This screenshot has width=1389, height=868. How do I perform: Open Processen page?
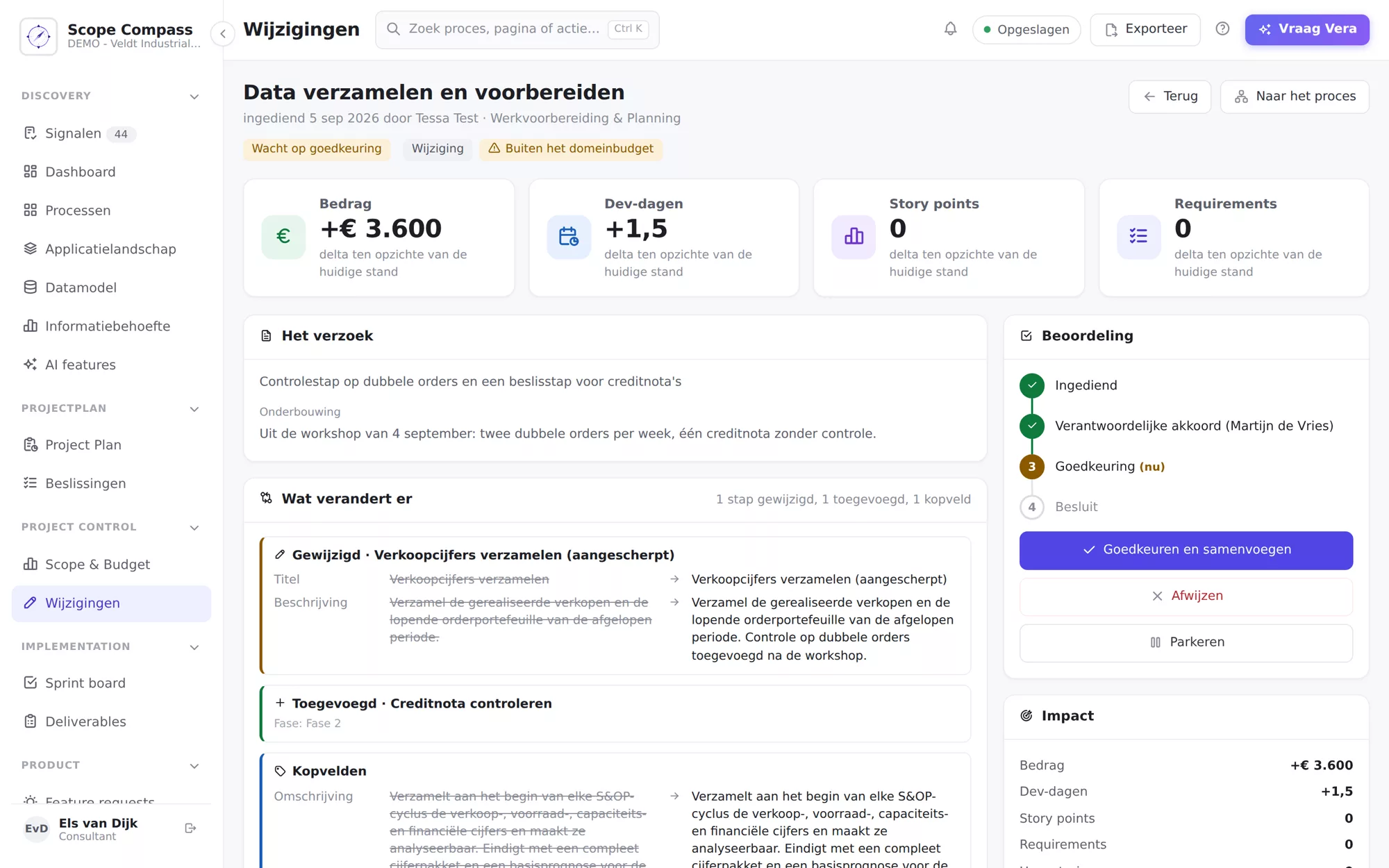[111, 210]
